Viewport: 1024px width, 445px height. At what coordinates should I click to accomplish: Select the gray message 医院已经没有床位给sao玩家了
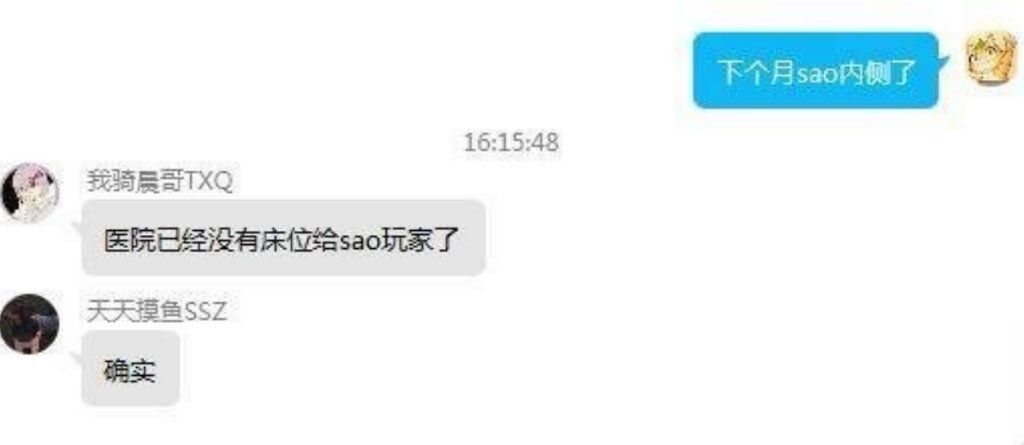coord(283,238)
